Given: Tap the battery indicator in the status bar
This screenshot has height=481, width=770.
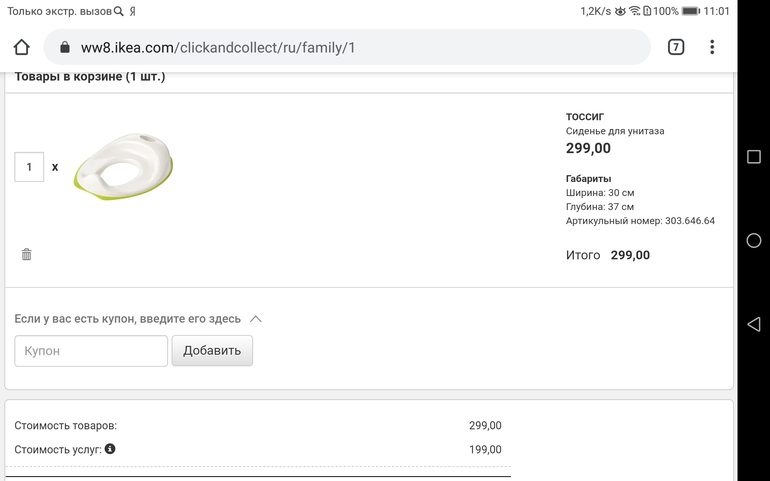Looking at the screenshot, I should pos(690,11).
